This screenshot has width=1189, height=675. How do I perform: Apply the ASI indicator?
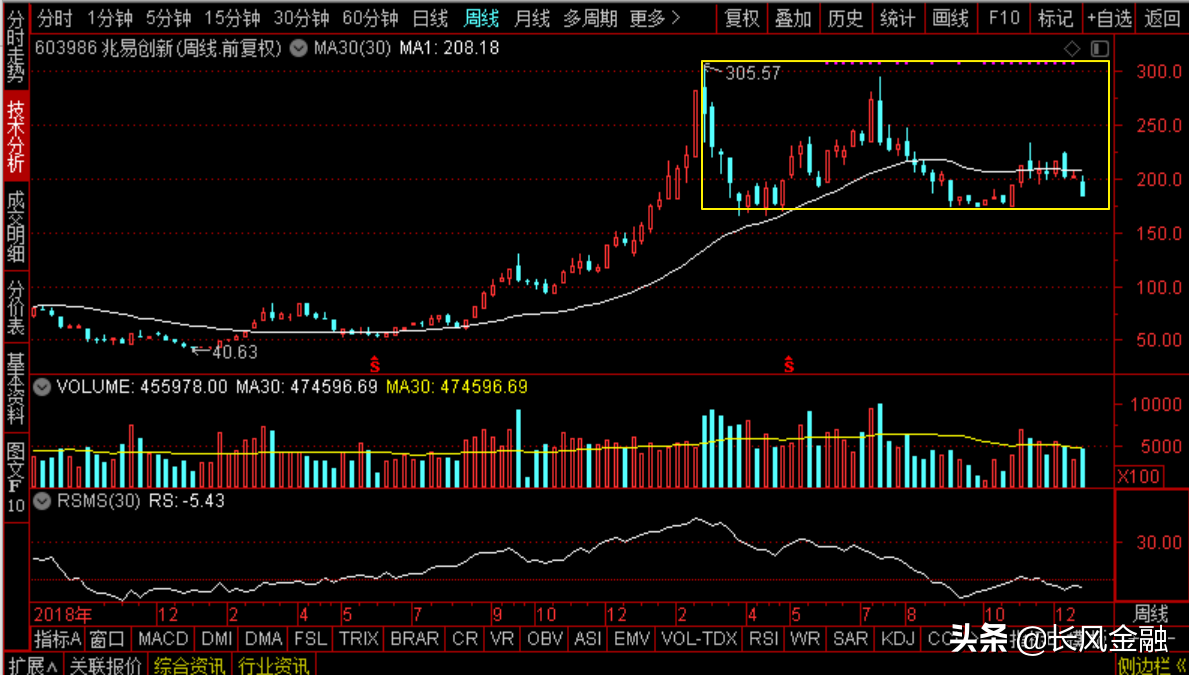click(590, 639)
